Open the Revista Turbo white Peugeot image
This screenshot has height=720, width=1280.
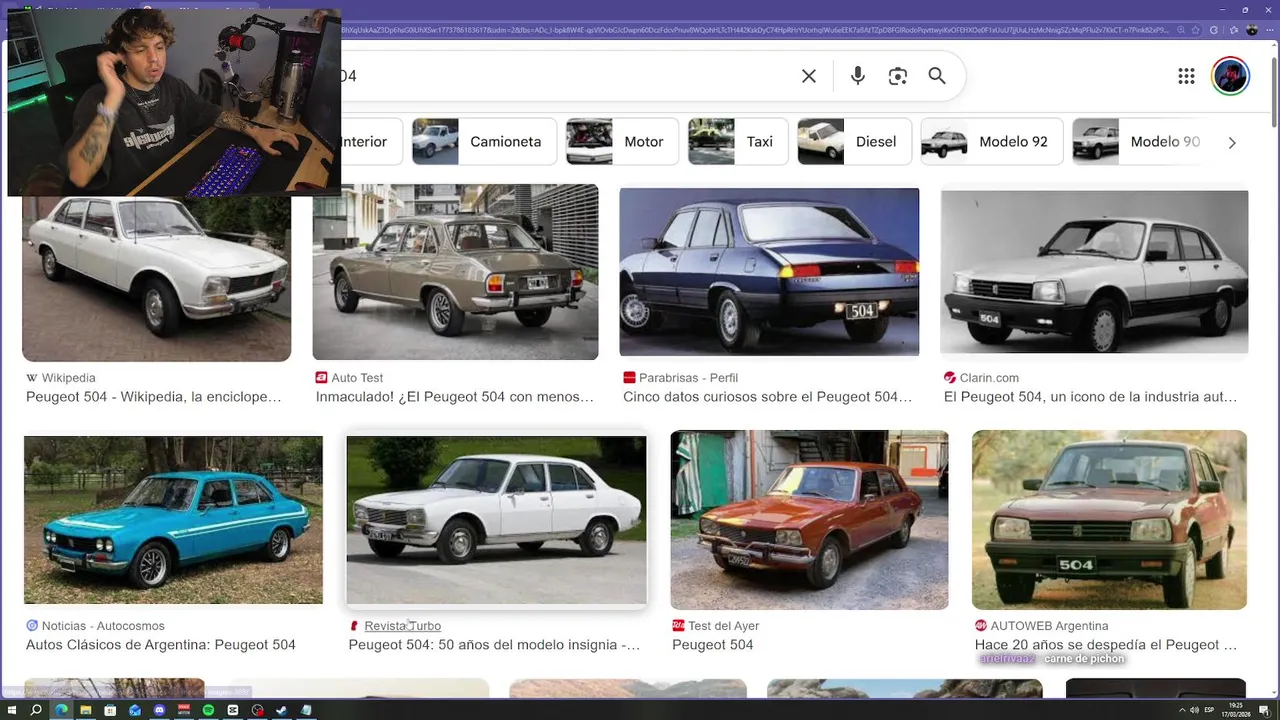click(496, 520)
